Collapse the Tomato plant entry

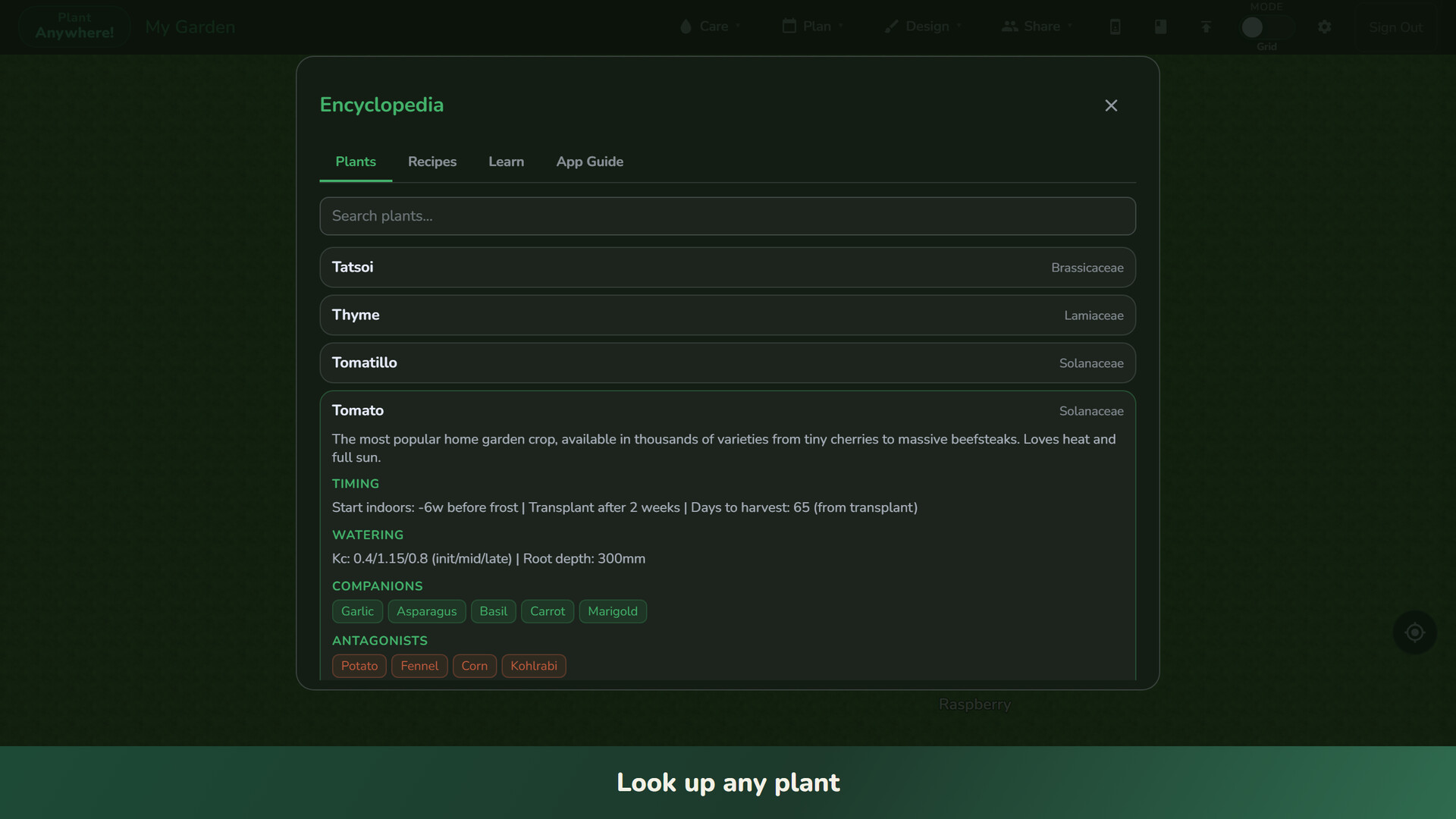(x=727, y=410)
